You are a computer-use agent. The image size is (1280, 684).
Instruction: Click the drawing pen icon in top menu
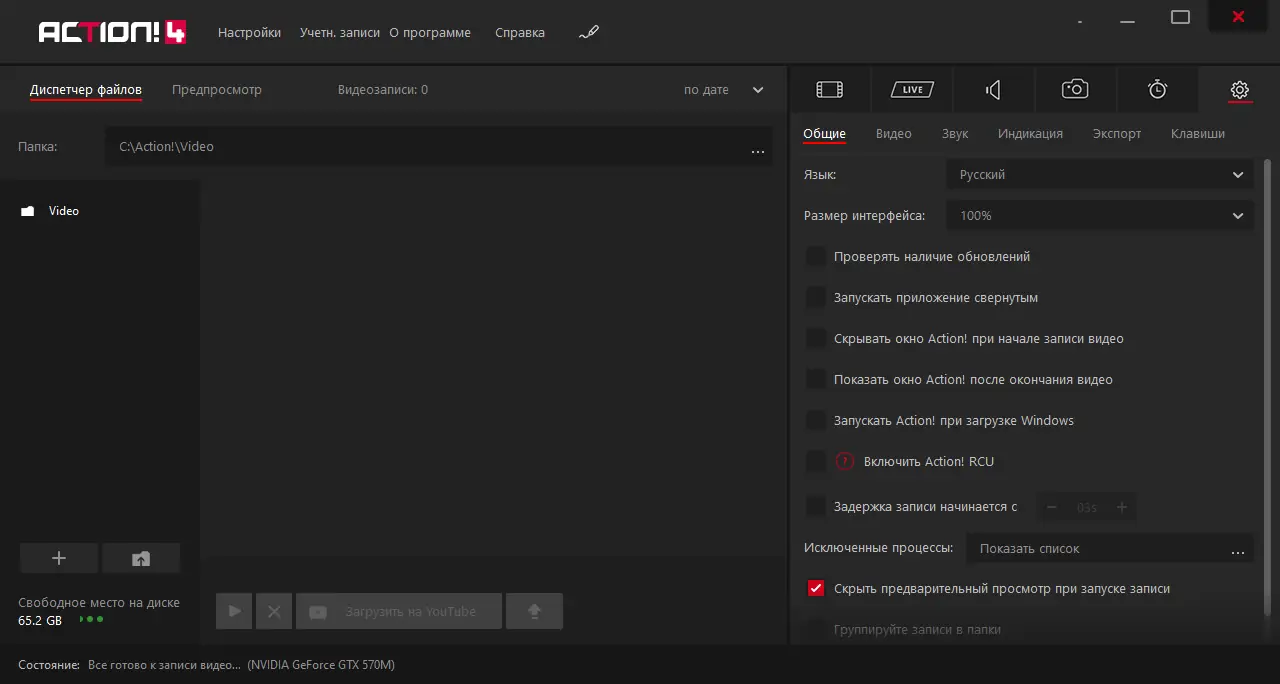click(589, 32)
